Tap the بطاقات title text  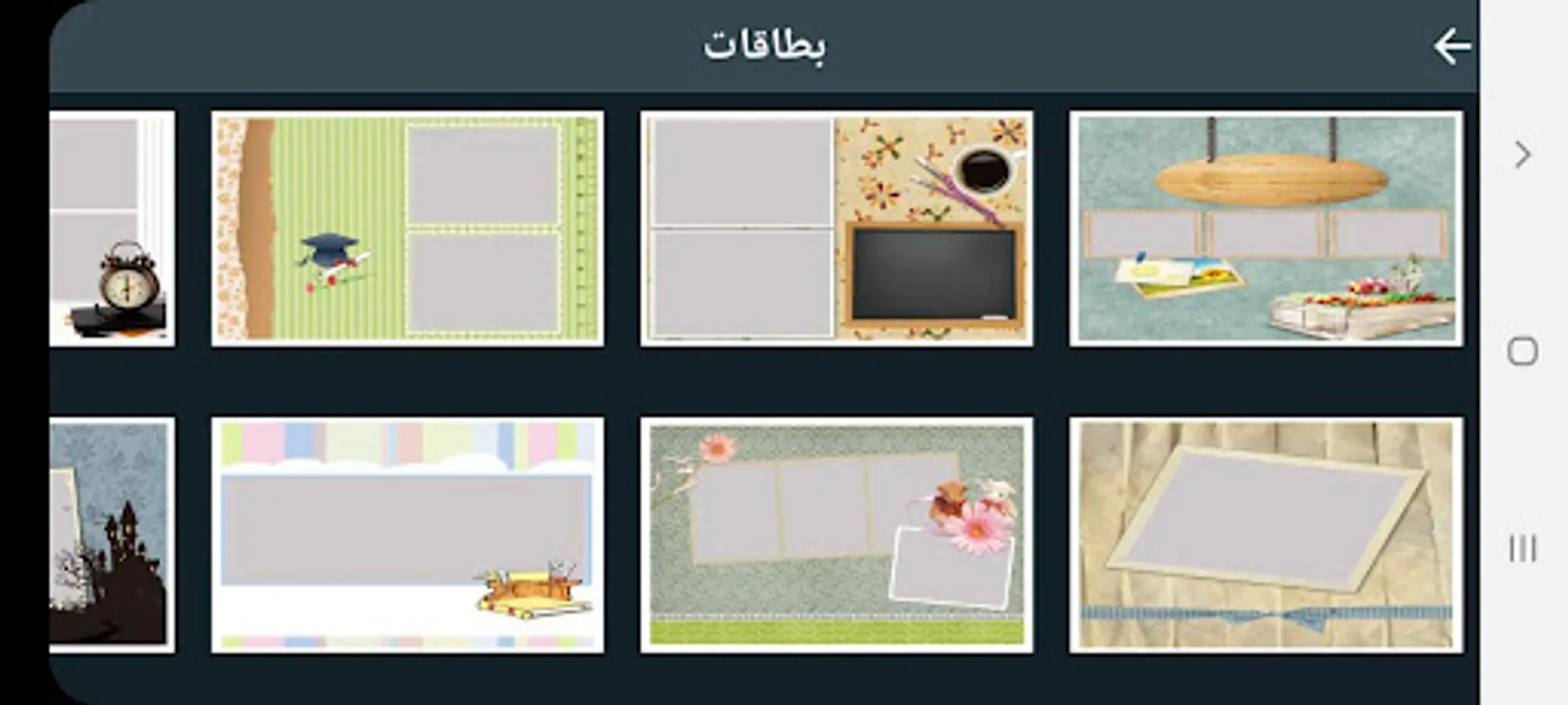(x=764, y=45)
